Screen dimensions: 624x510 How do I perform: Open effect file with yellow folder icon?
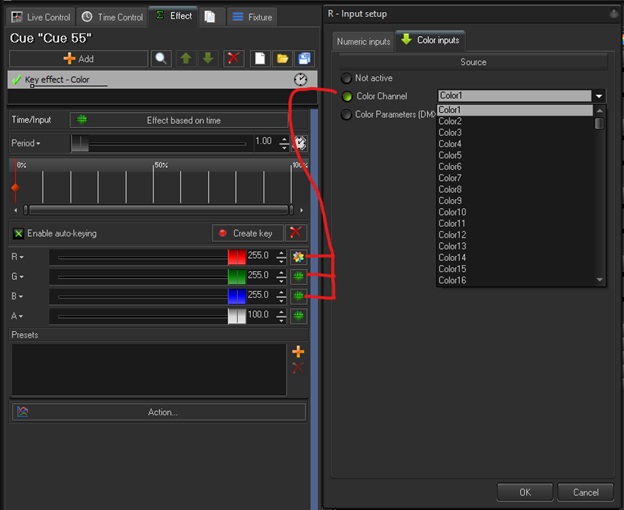tap(283, 59)
